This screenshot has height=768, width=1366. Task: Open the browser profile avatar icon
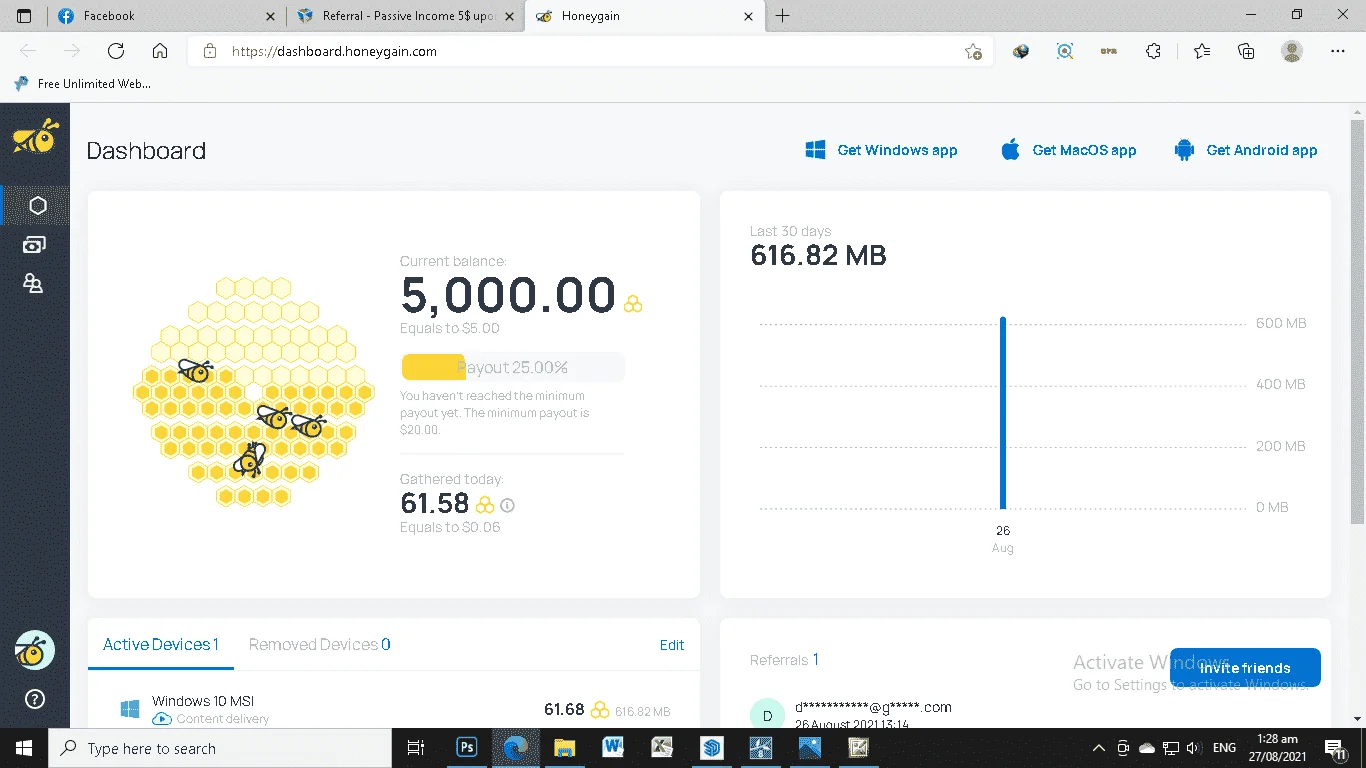click(1292, 51)
